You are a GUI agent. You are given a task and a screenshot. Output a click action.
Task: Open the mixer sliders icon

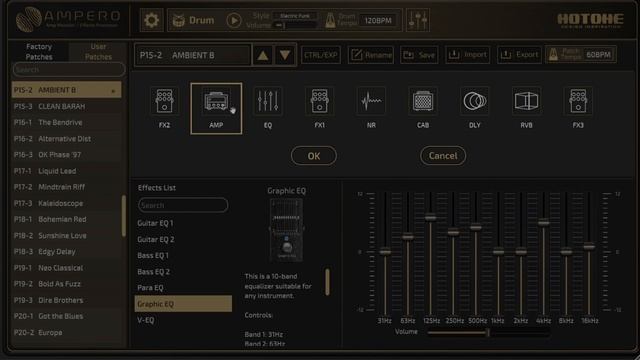(x=418, y=20)
